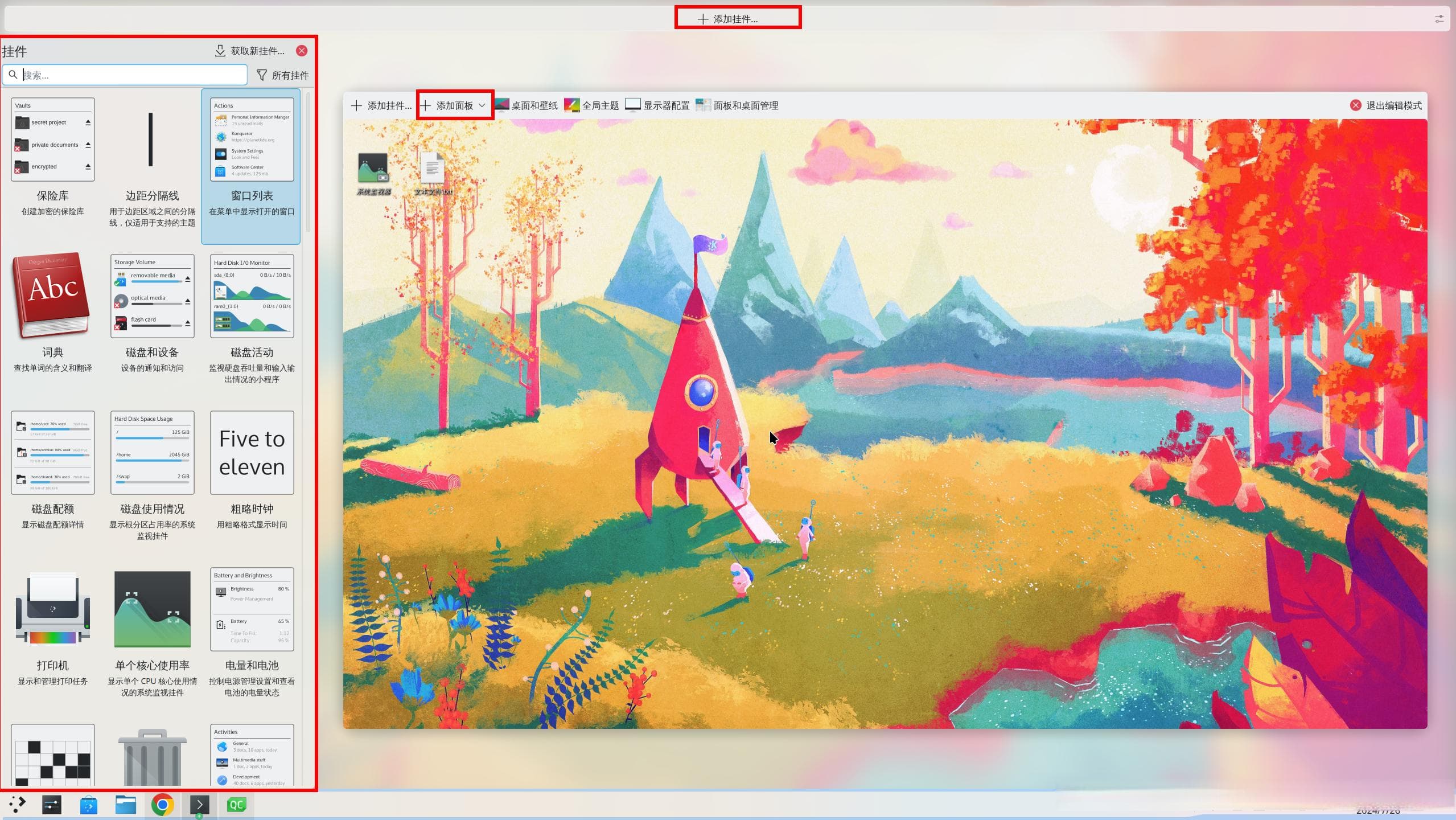Select the 磁盘和设备 widget
Image resolution: width=1456 pixels, height=820 pixels.
(x=152, y=322)
